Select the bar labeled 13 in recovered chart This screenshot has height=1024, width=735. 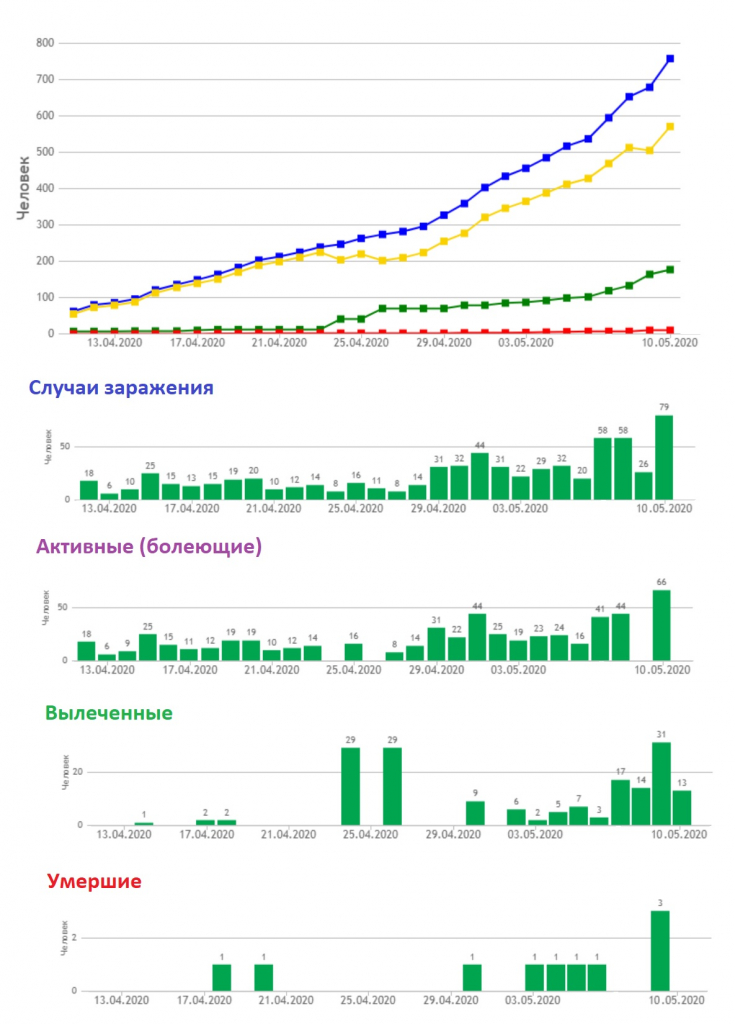tap(681, 808)
